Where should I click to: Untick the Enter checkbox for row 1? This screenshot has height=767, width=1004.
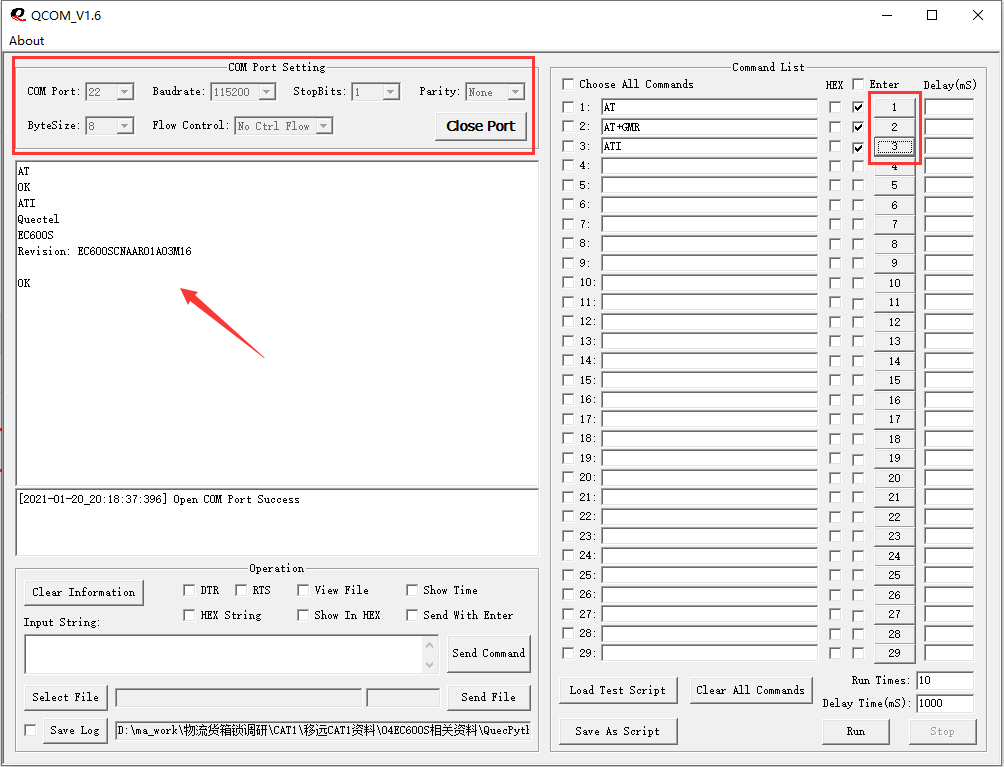click(858, 108)
